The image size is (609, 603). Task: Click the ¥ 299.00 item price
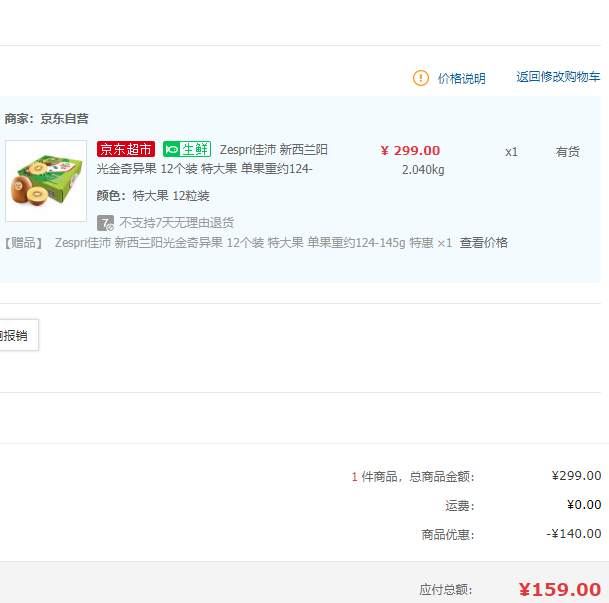(x=410, y=151)
